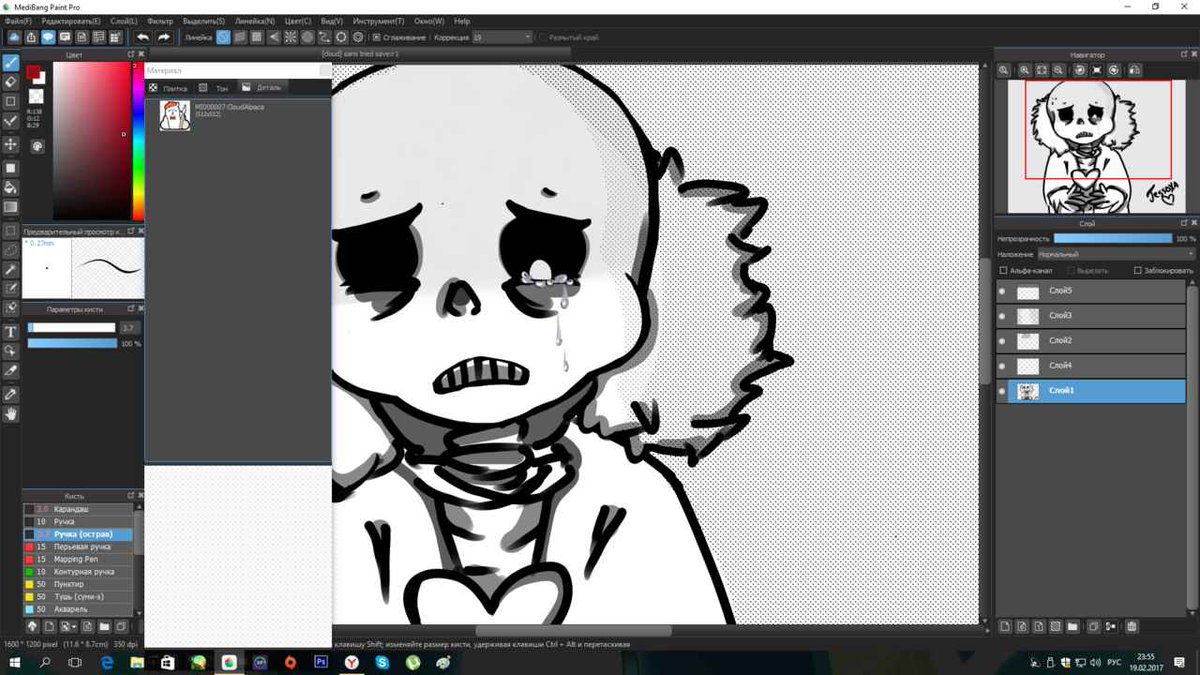1200x675 pixels.
Task: Toggle visibility of layer Слой4
Action: [1003, 366]
